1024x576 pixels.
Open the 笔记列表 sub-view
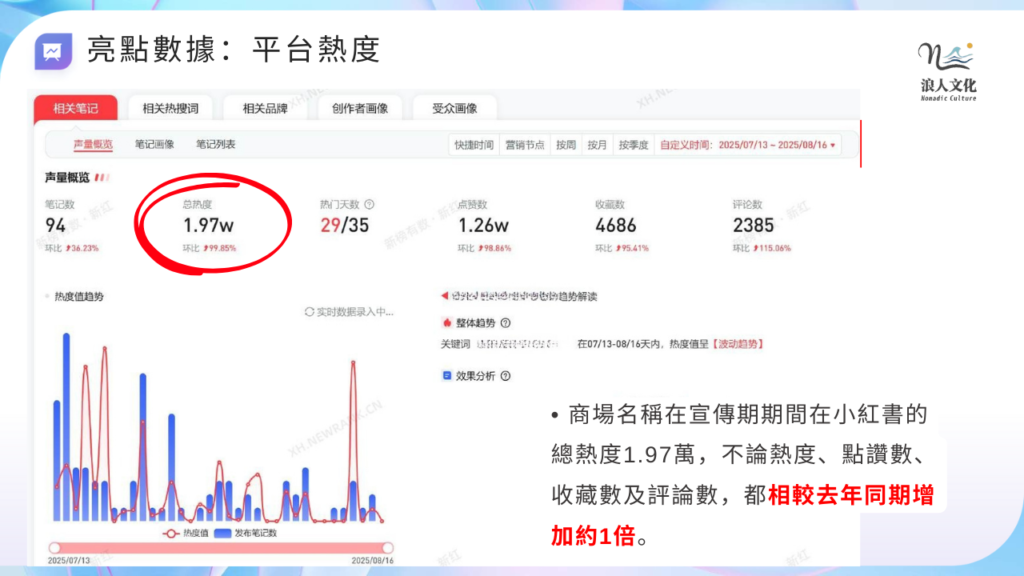pyautogui.click(x=215, y=144)
